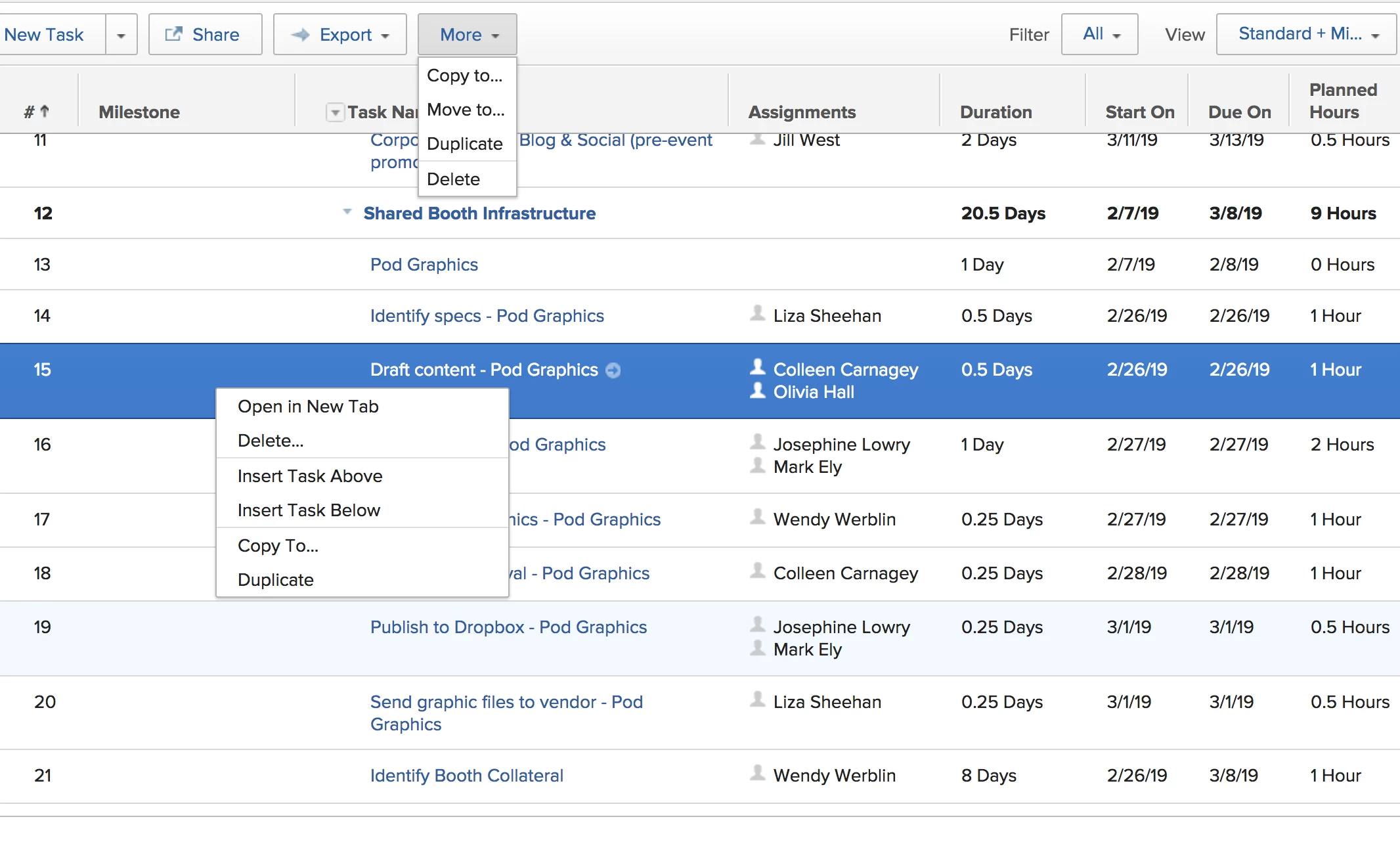The image size is (1400, 842).
Task: Click the sort arrow in # column header
Action: [45, 111]
